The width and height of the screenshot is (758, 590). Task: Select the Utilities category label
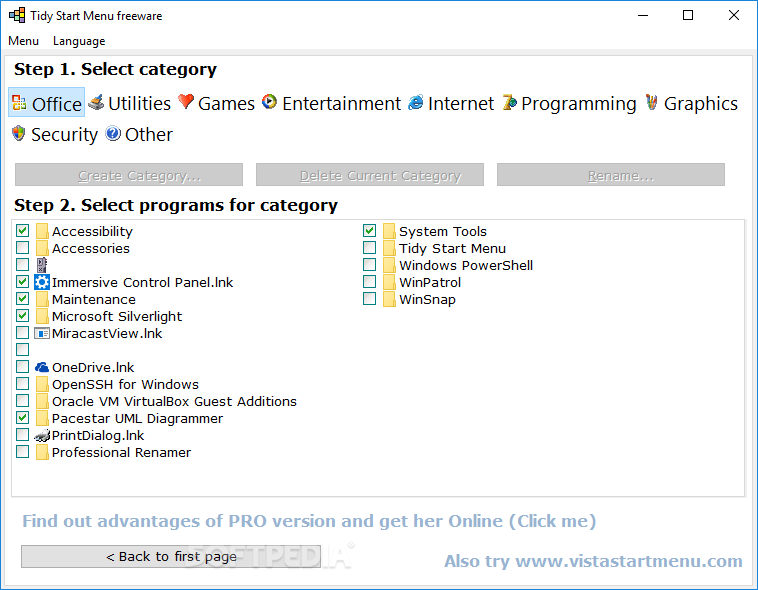coord(139,103)
